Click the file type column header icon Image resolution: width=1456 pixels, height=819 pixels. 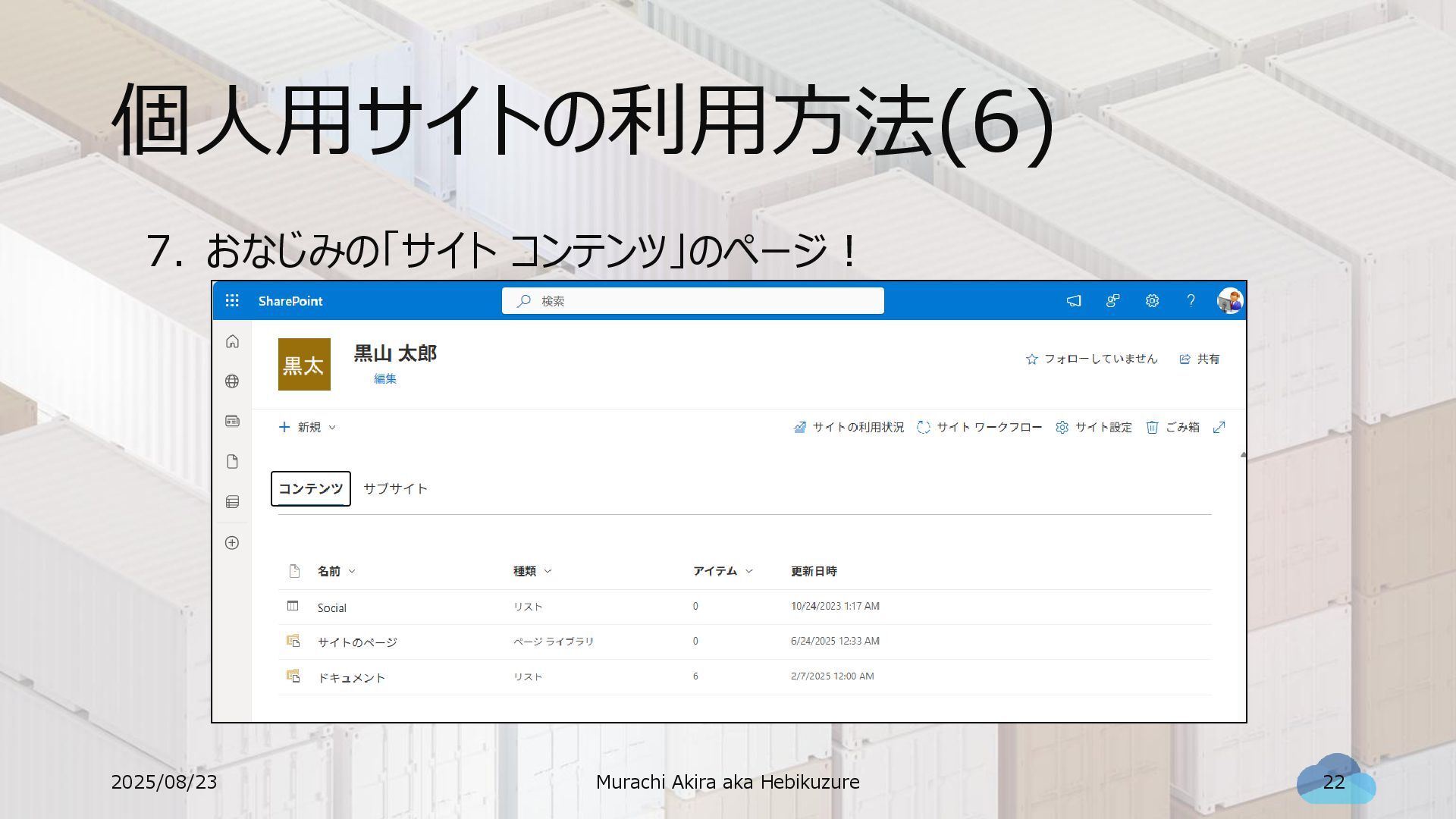point(294,571)
